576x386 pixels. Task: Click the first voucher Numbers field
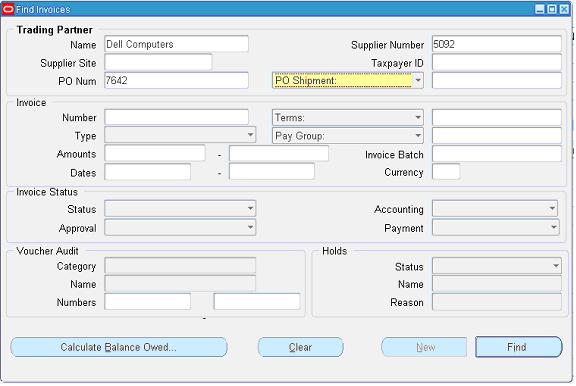pyautogui.click(x=148, y=302)
